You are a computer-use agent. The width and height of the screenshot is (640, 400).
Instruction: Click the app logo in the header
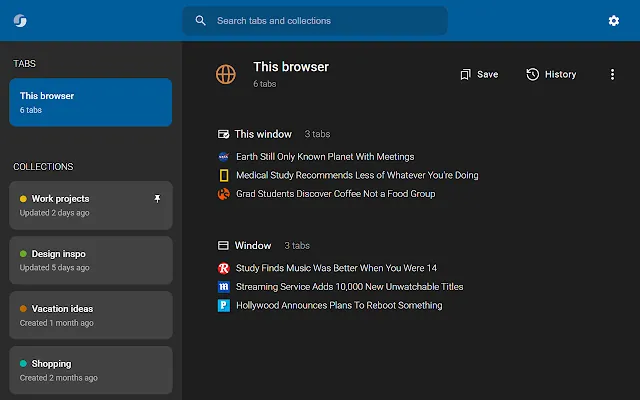tap(20, 20)
